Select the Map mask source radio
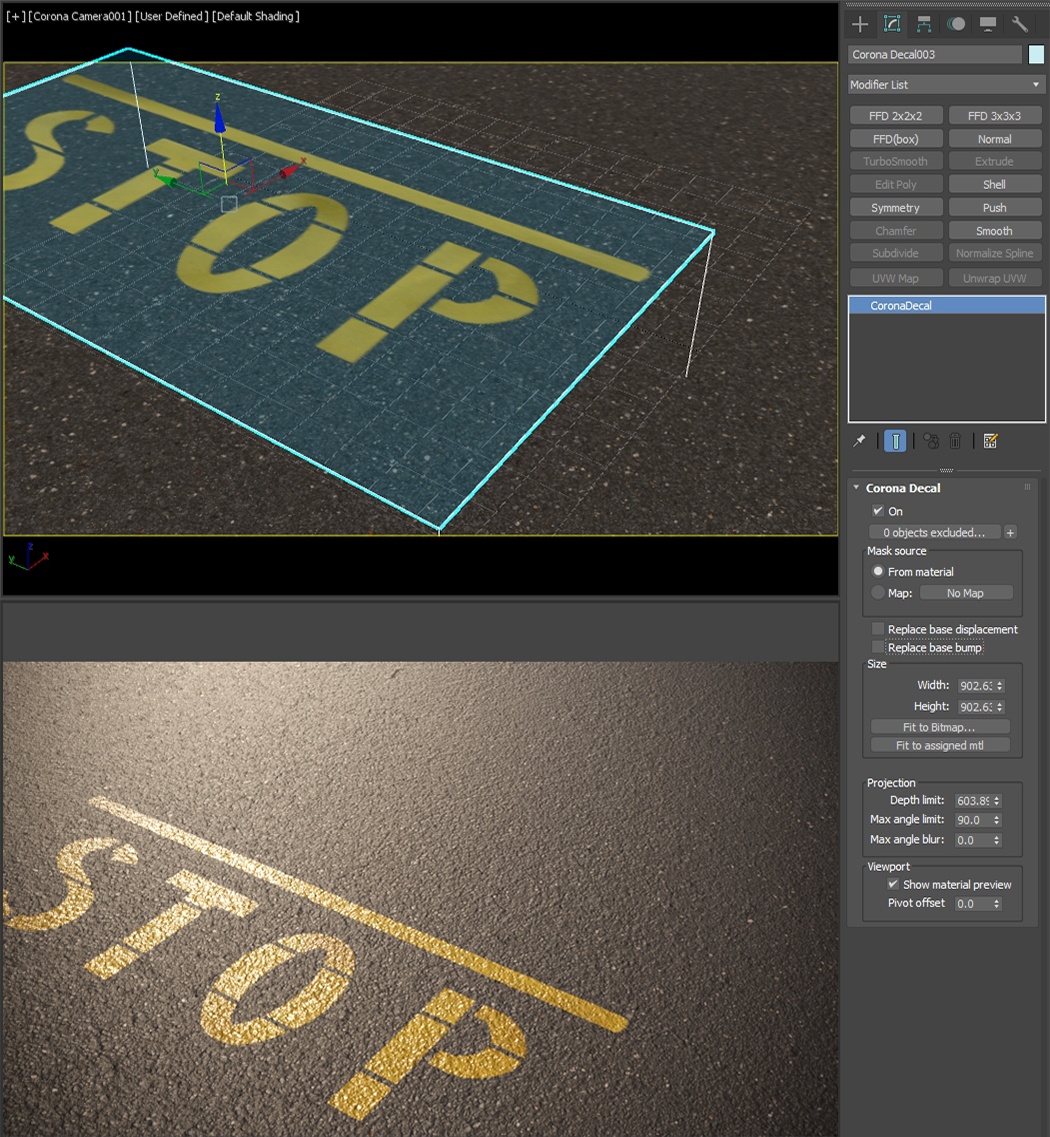1050x1137 pixels. point(878,592)
